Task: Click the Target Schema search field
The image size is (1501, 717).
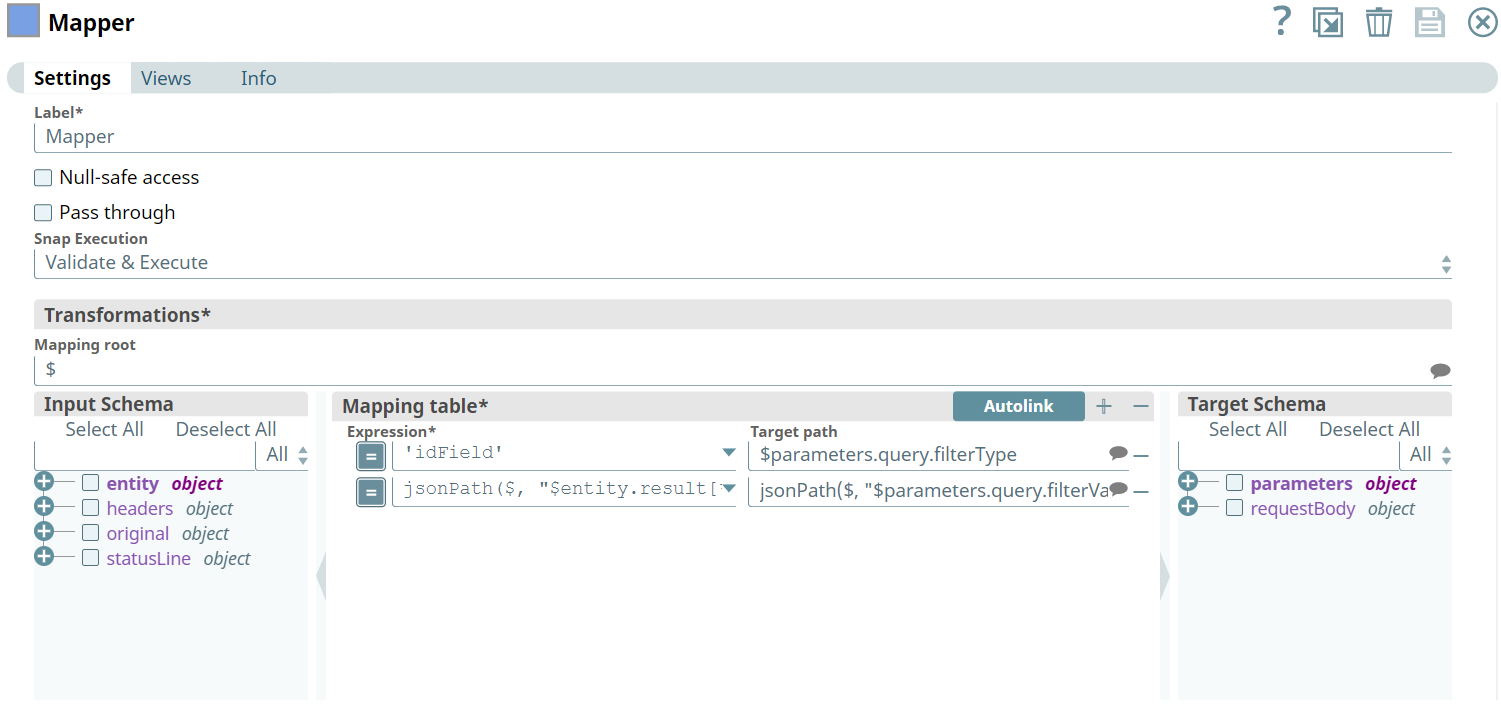Action: pyautogui.click(x=1288, y=456)
